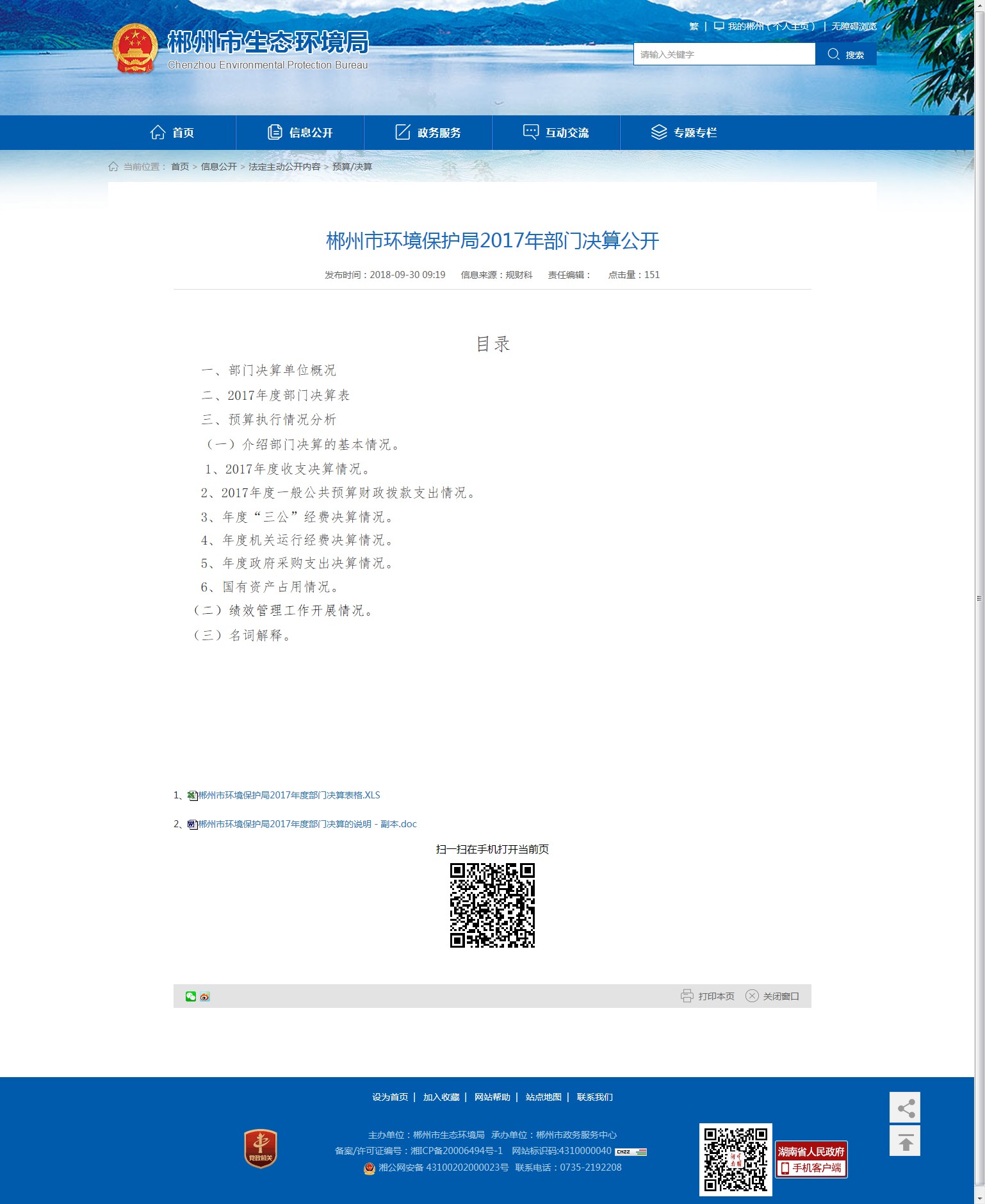This screenshot has width=985, height=1204.
Task: Click the article title 郴州市环境保护局2017年部门决算公开
Action: tap(492, 241)
